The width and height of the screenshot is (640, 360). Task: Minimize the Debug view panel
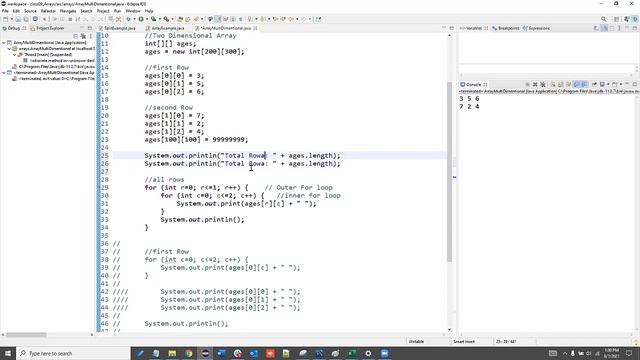click(x=82, y=28)
